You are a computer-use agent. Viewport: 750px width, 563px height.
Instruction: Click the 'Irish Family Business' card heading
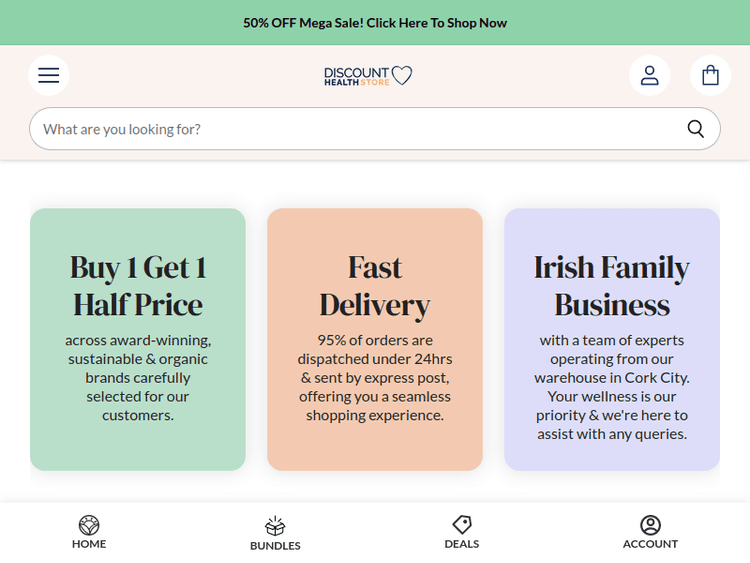tap(611, 286)
